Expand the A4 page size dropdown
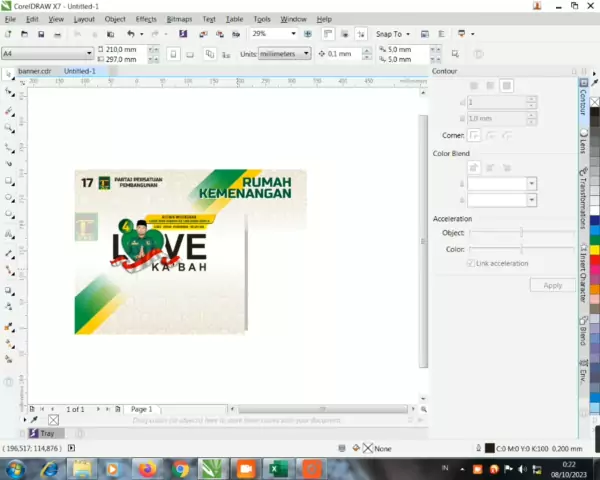The width and height of the screenshot is (600, 480). pos(89,53)
